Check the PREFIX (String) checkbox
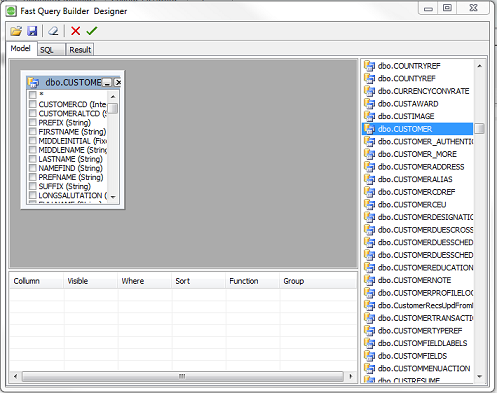 tap(33, 122)
